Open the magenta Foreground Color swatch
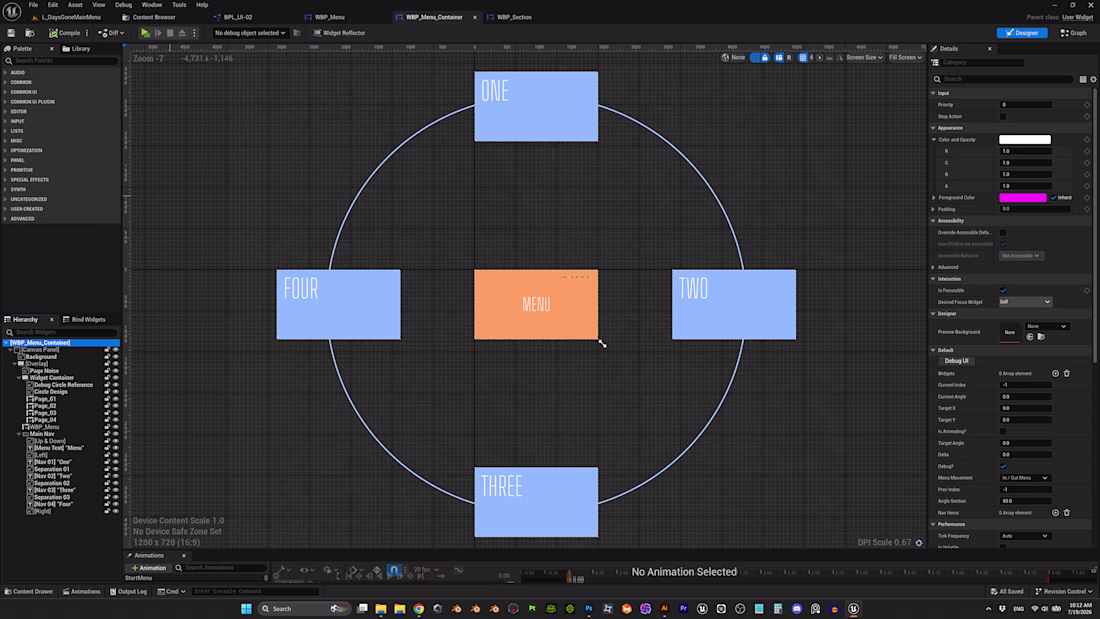This screenshot has width=1100, height=619. click(x=1023, y=198)
